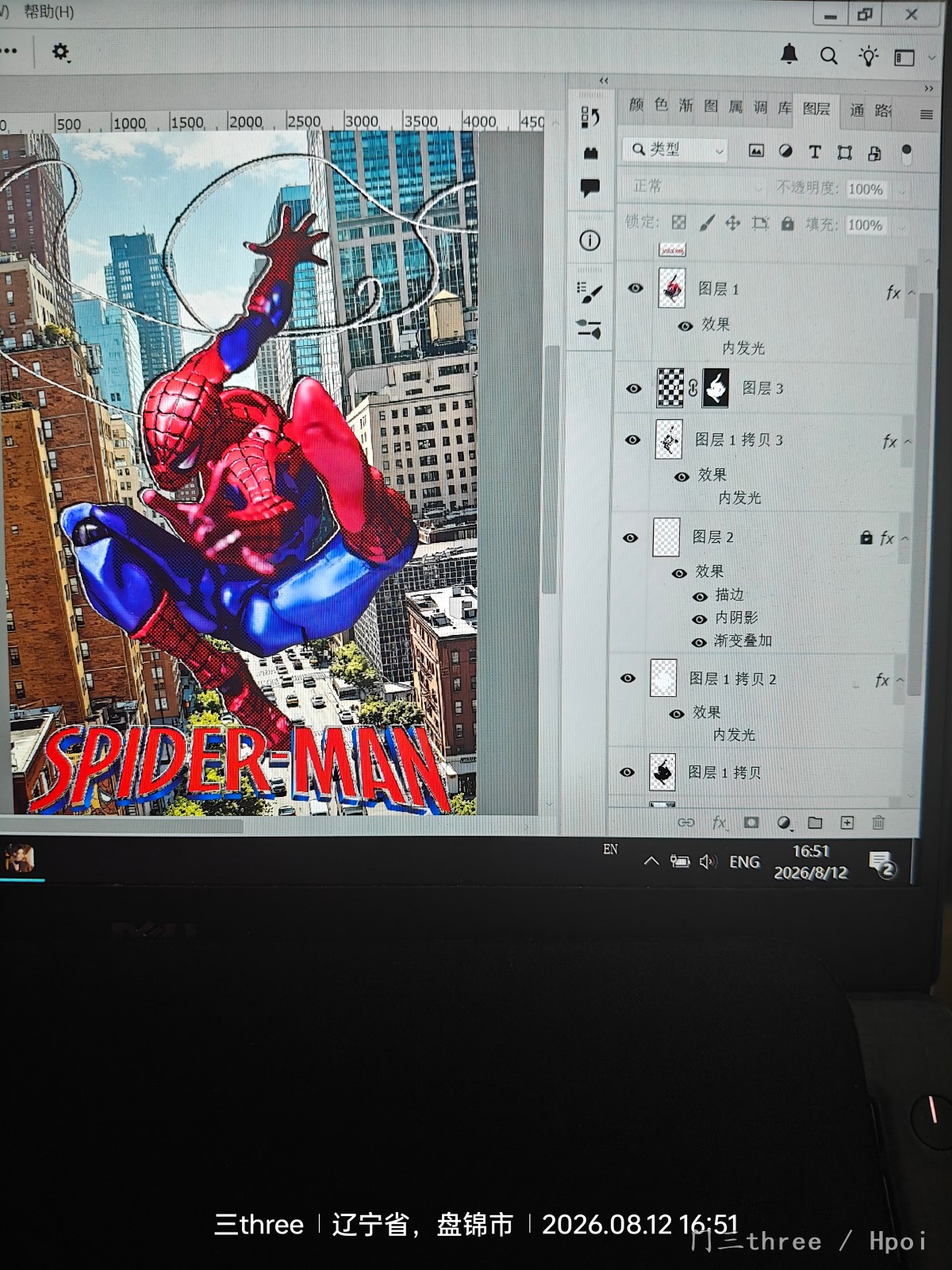952x1270 pixels.
Task: Collapse effects of 图层 2
Action: (904, 538)
